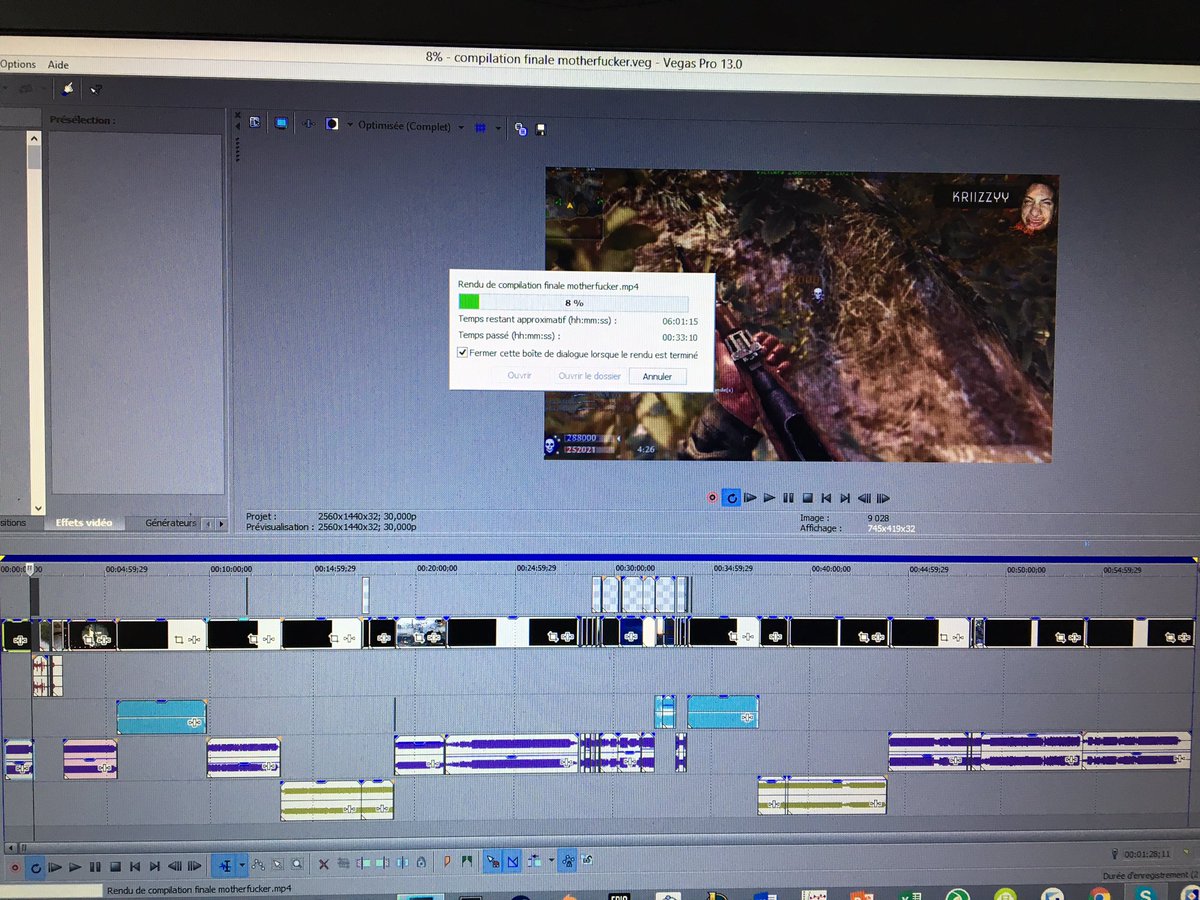
Task: Step to next frame under video preview
Action: 884,498
